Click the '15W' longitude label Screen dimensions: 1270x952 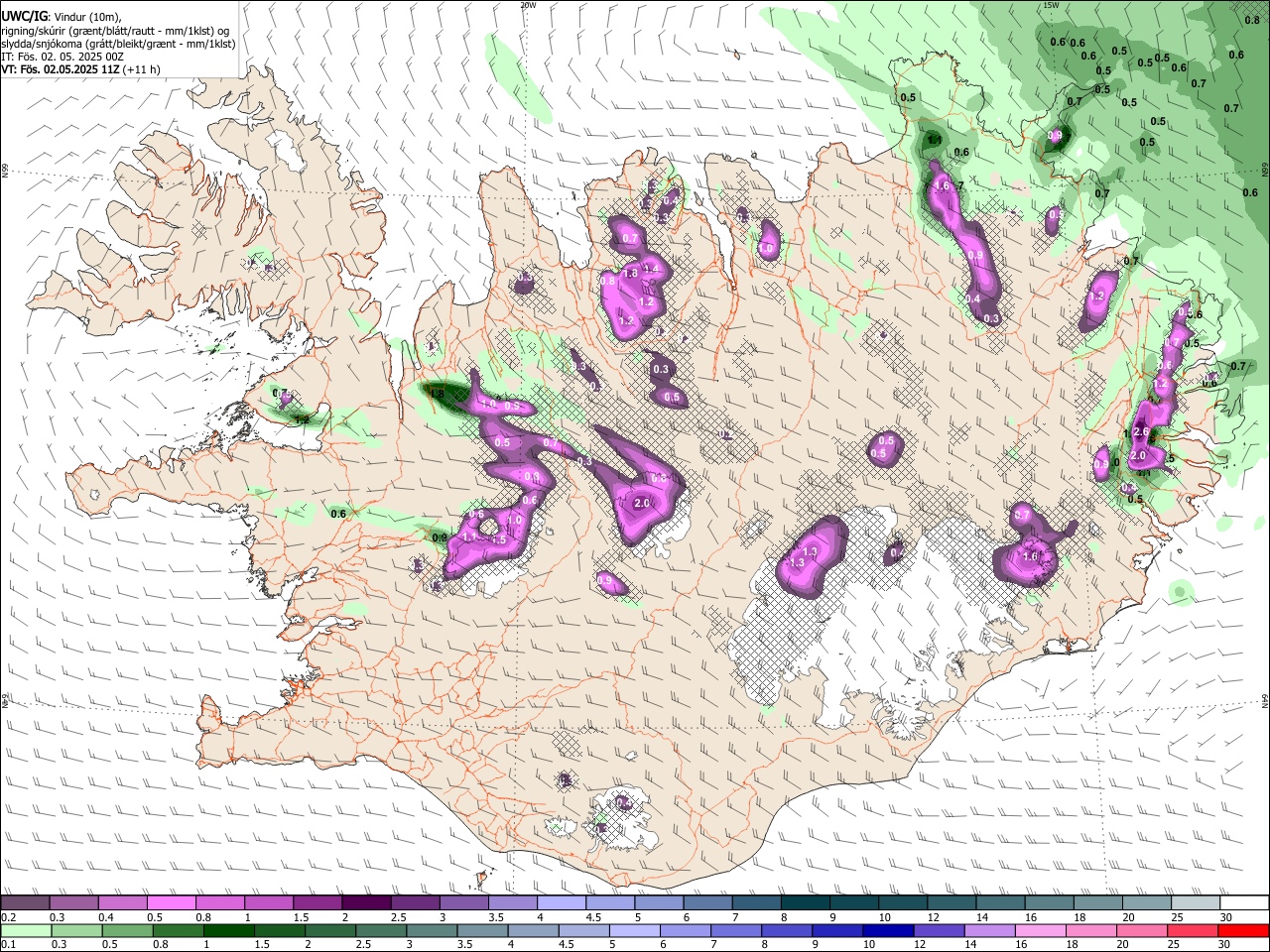coord(1051,5)
